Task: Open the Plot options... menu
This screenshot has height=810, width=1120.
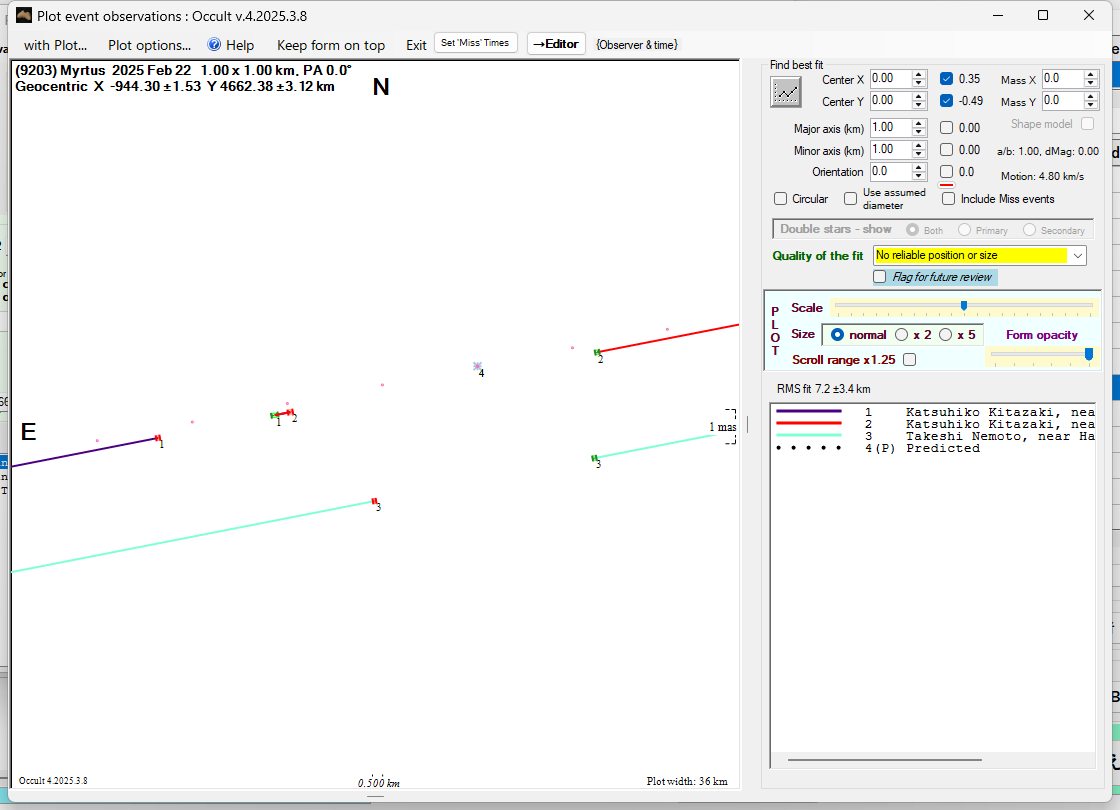Action: (x=149, y=45)
